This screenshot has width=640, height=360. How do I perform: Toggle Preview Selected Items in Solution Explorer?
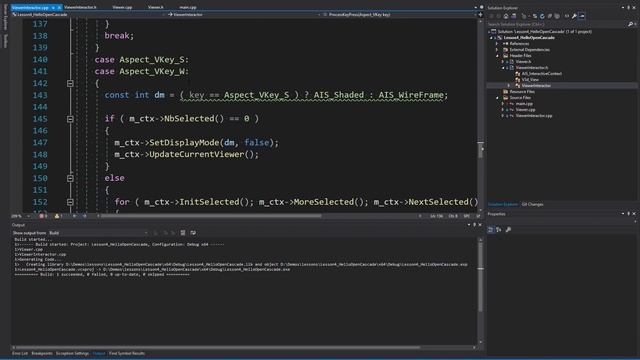(582, 16)
